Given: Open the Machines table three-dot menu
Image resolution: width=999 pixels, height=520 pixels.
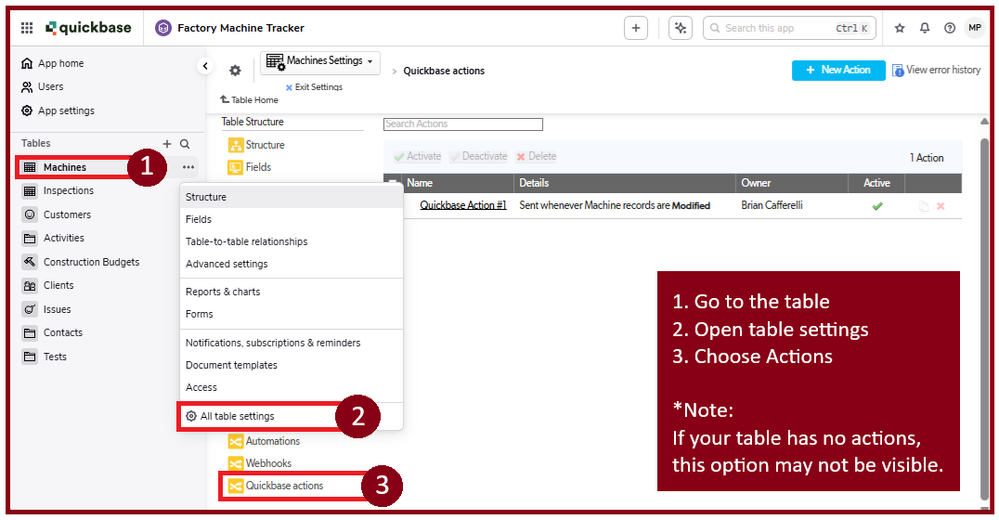Looking at the screenshot, I should coord(188,167).
